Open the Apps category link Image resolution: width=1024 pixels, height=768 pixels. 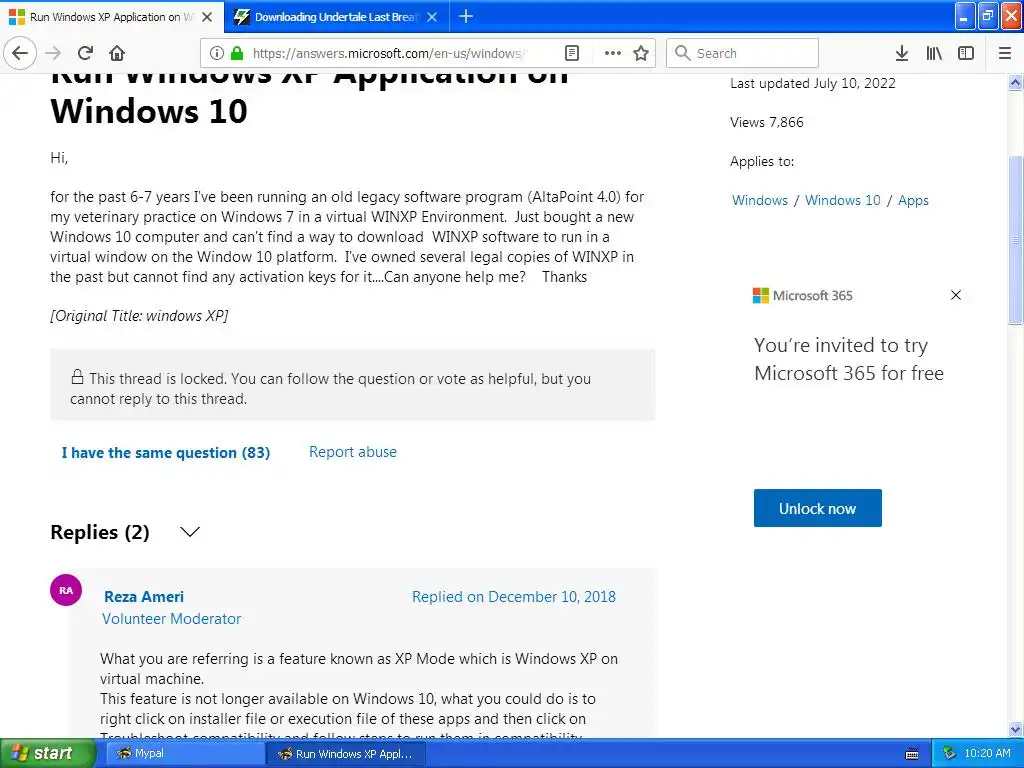click(913, 200)
